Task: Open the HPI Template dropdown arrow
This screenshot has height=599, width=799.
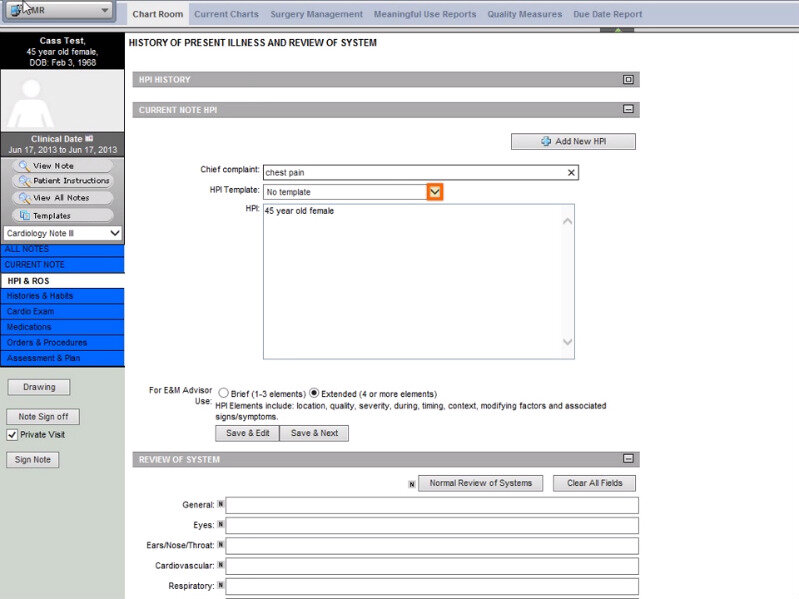Action: (435, 192)
